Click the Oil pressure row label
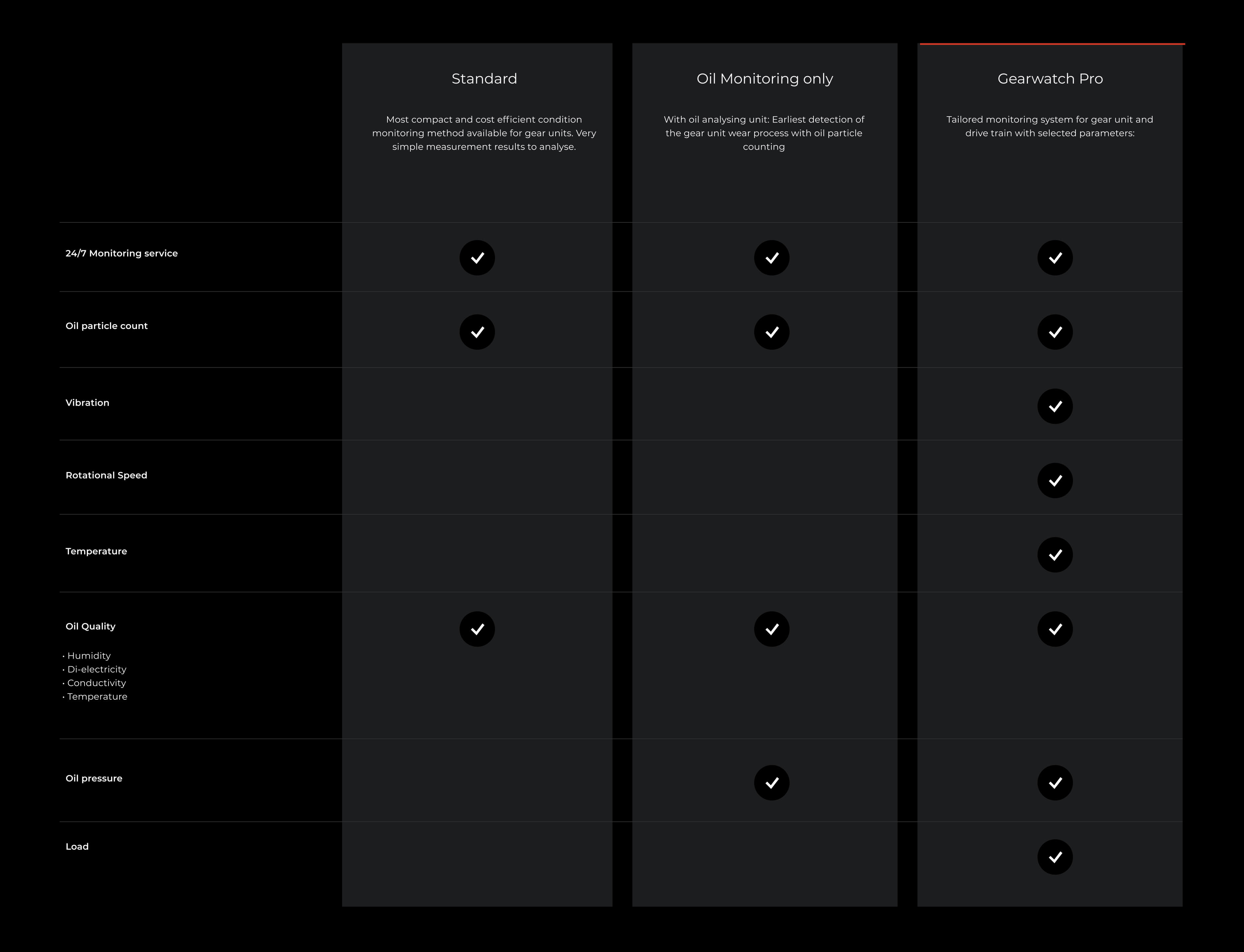This screenshot has width=1244, height=952. point(94,778)
